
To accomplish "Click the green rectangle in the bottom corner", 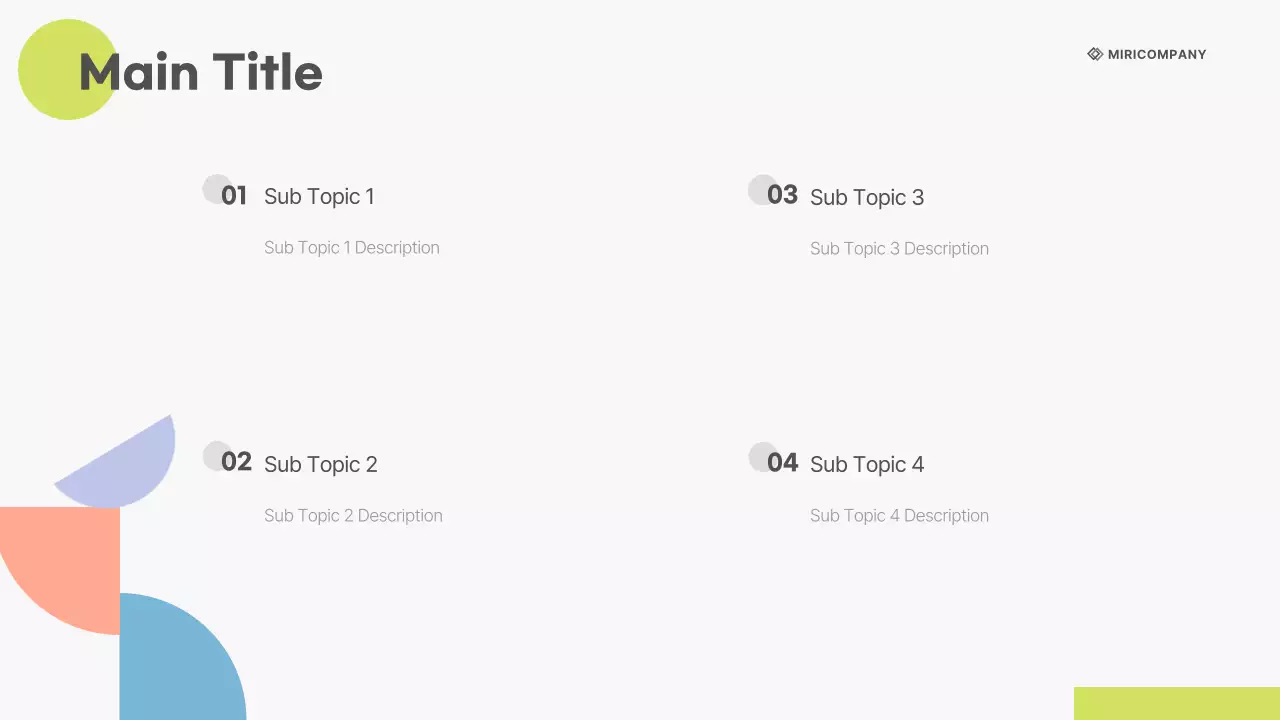I will click(1176, 703).
